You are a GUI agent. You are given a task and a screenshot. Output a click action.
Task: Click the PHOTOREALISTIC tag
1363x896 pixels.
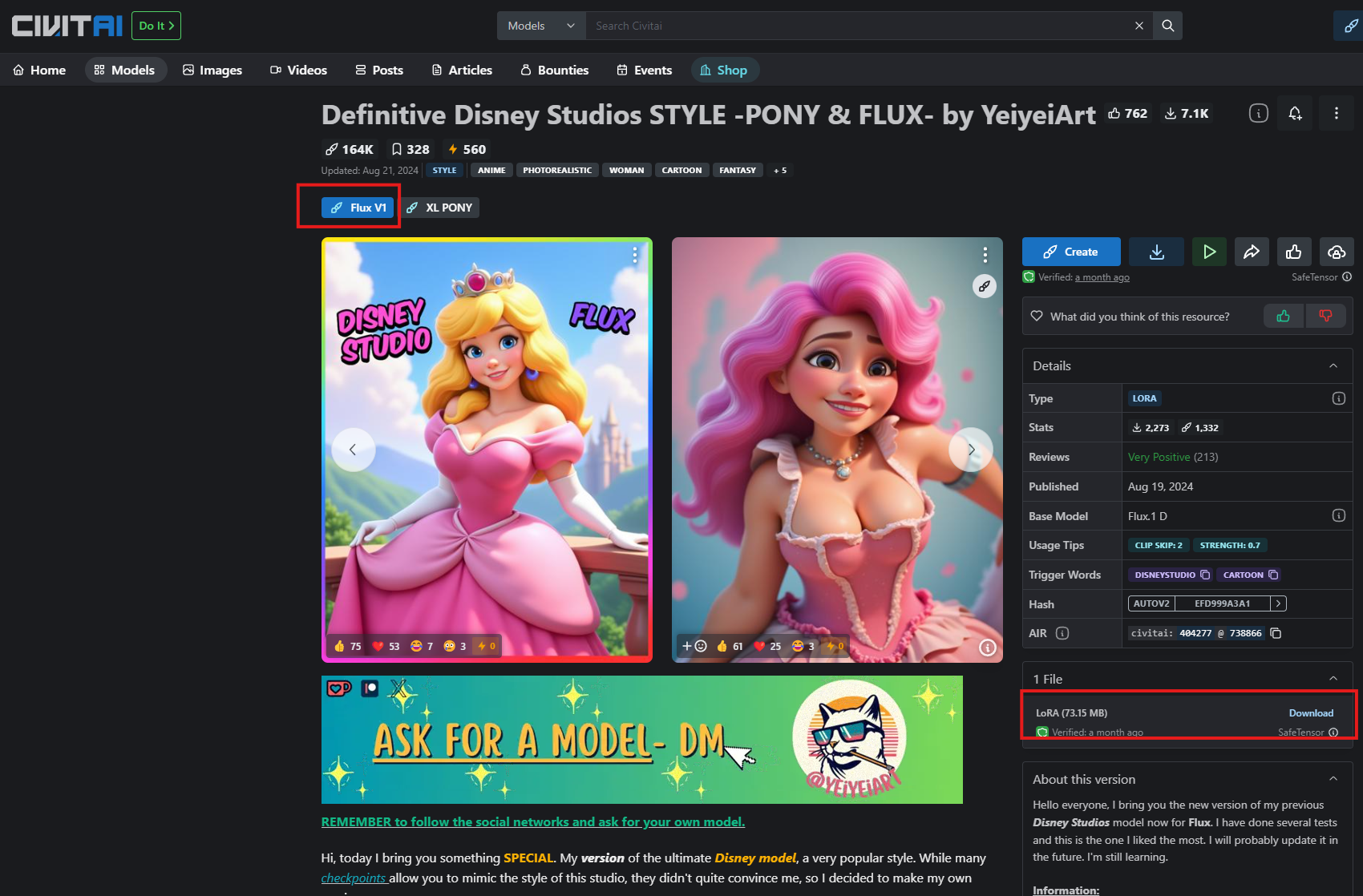[557, 170]
